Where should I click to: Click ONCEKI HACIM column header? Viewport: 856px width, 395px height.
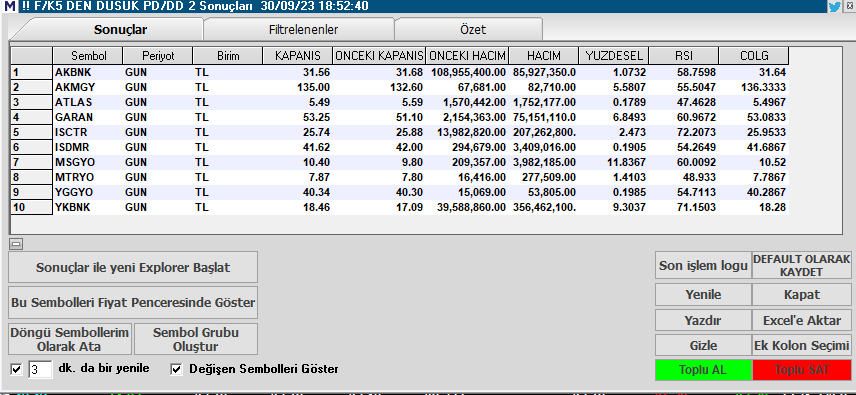467,56
